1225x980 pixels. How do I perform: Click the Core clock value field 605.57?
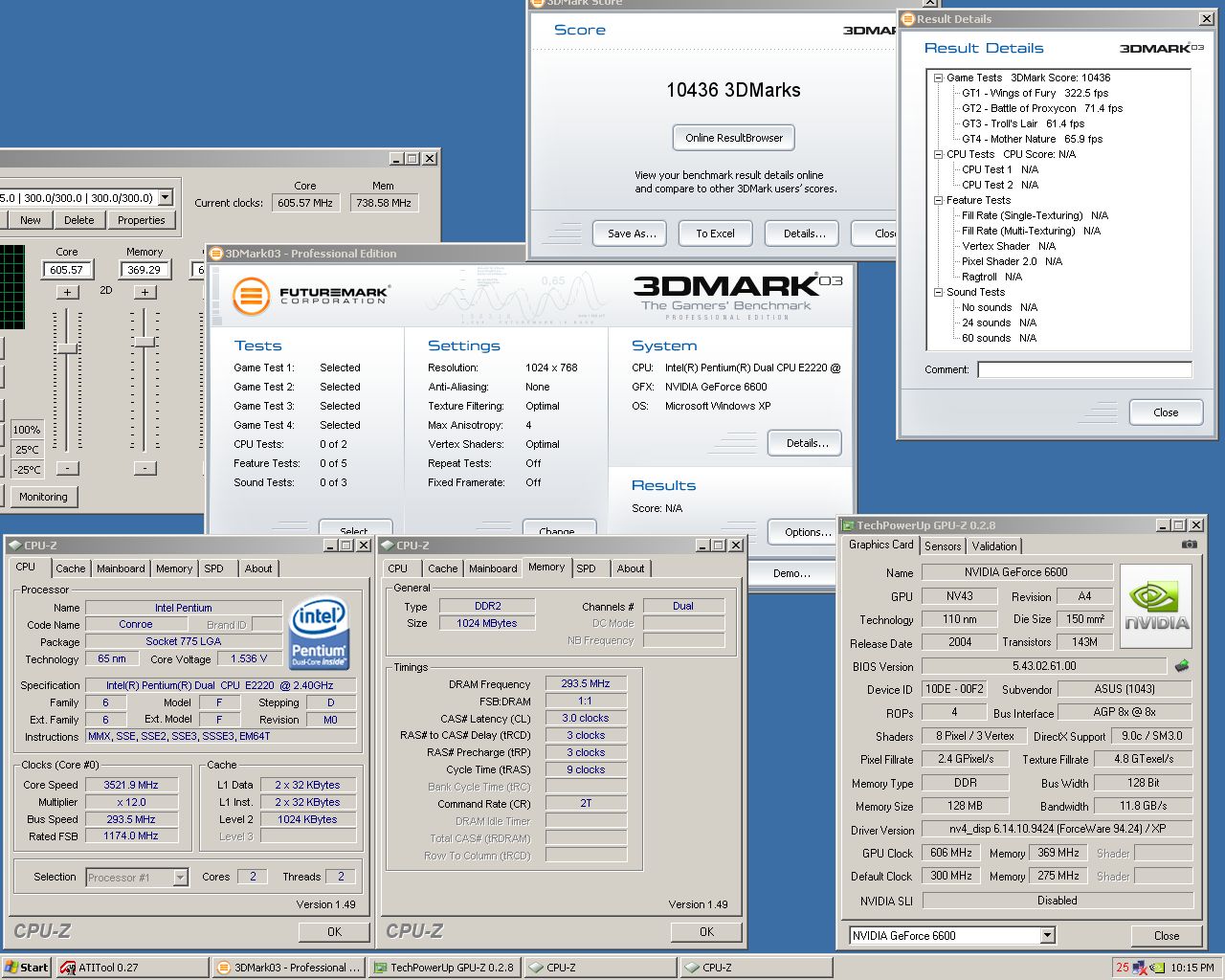[x=67, y=270]
